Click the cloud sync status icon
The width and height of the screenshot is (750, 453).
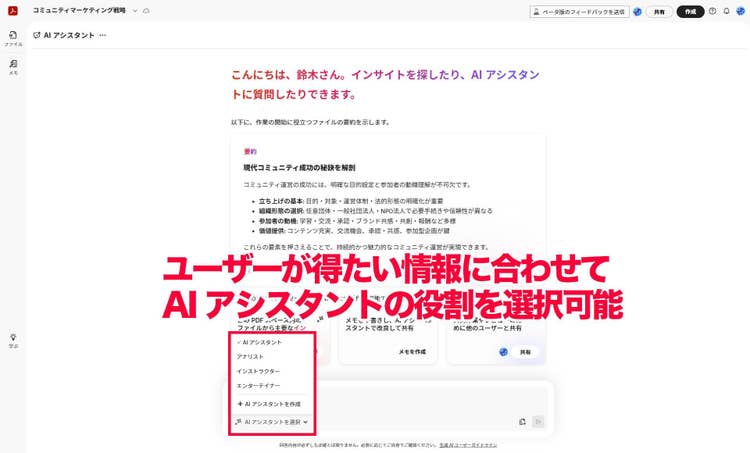[146, 9]
